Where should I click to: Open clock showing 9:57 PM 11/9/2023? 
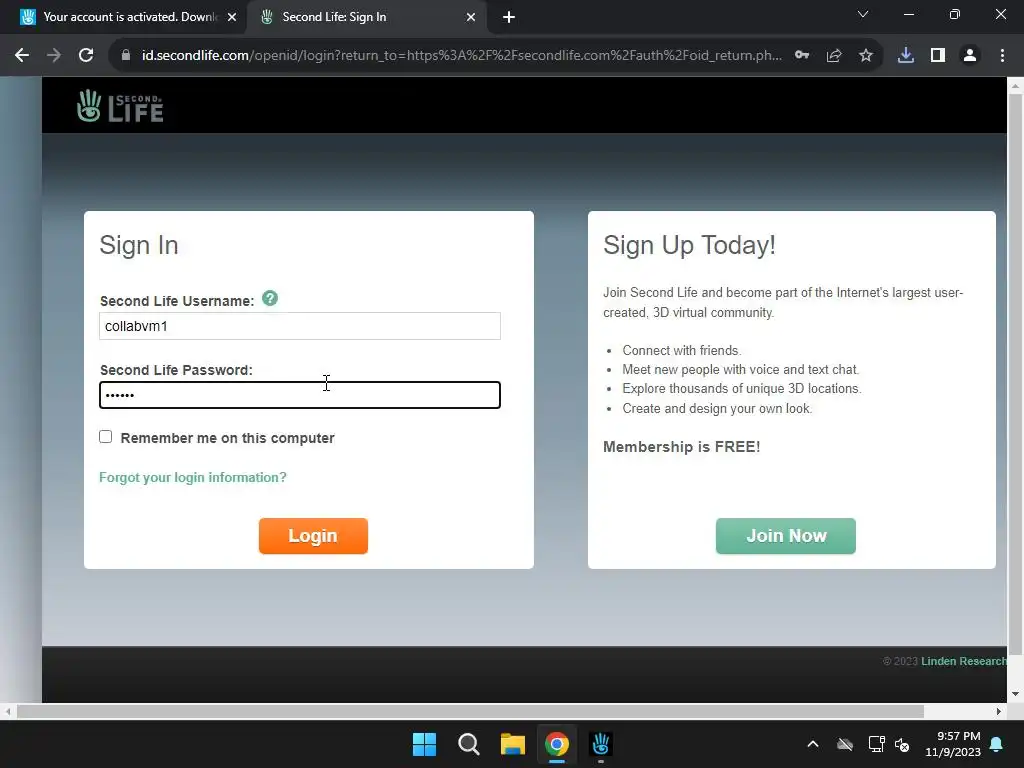pyautogui.click(x=953, y=744)
